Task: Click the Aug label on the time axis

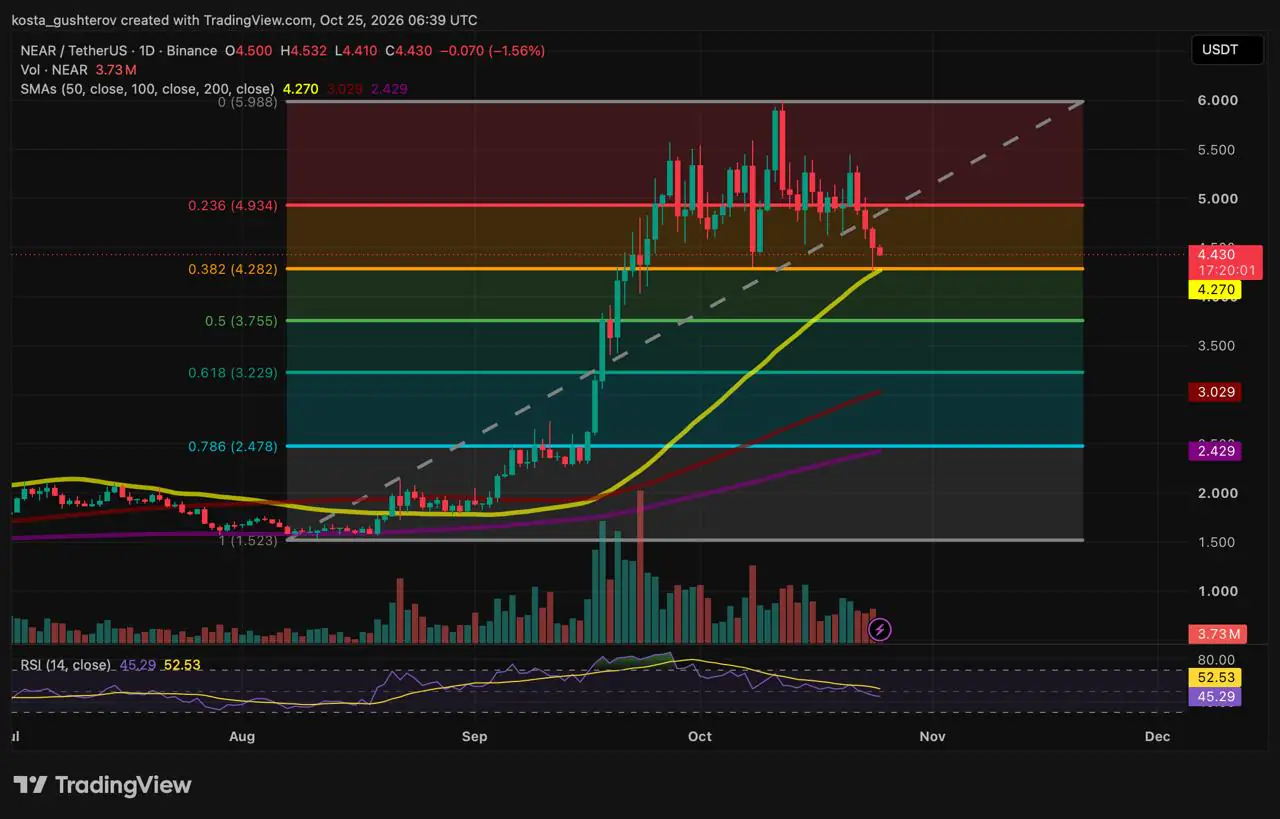Action: pyautogui.click(x=242, y=737)
